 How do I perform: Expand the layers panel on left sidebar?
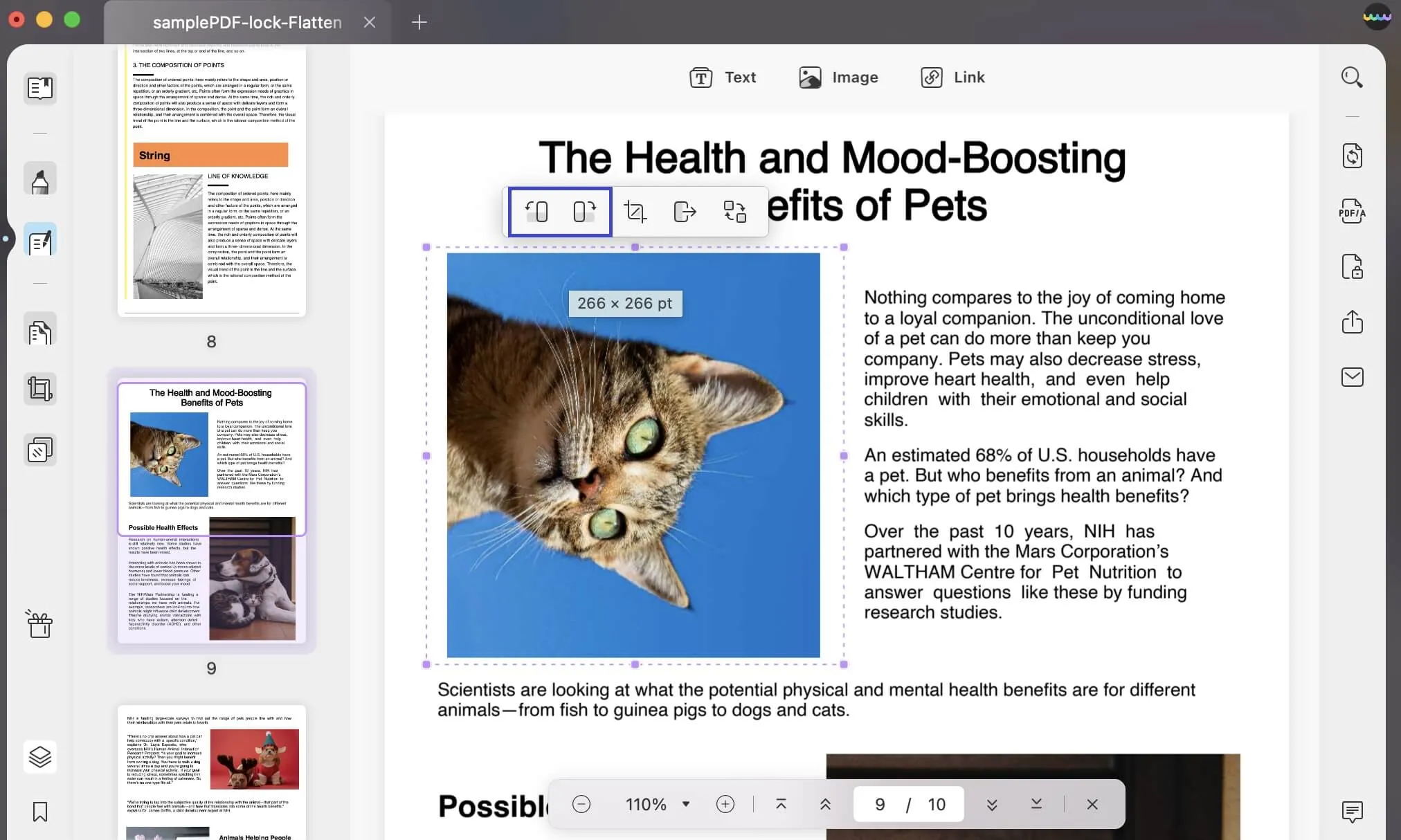point(40,756)
